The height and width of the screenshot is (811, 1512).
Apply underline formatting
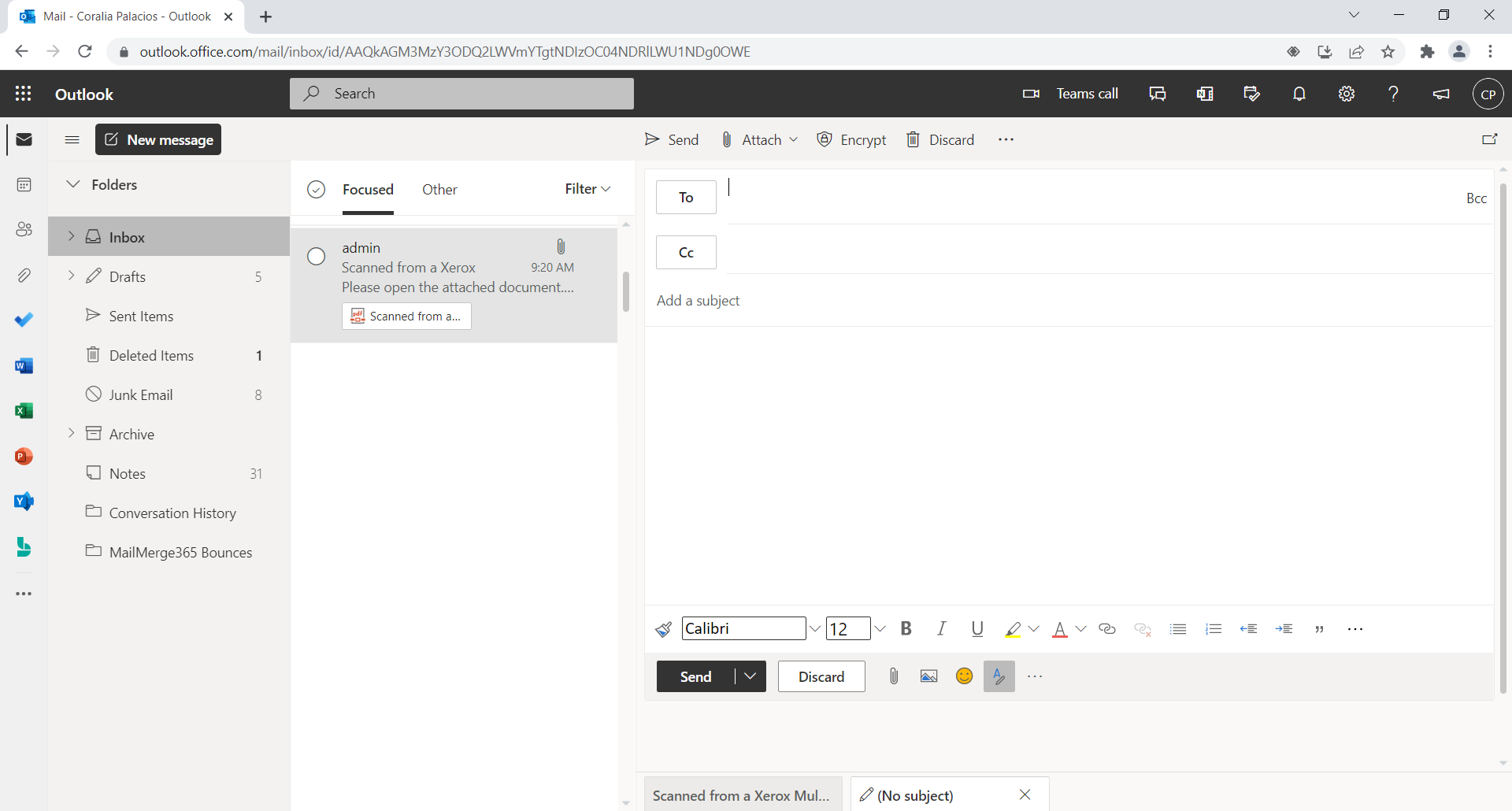pyautogui.click(x=977, y=628)
